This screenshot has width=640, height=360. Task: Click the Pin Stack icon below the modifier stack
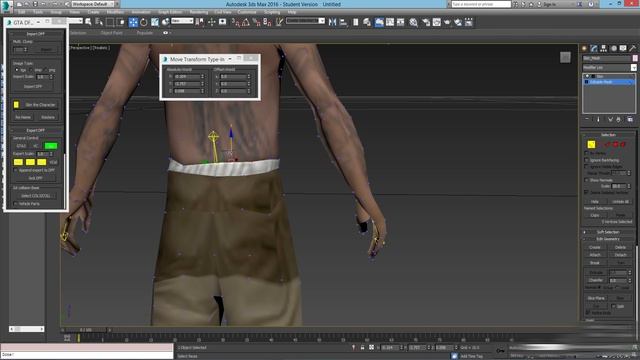click(587, 119)
